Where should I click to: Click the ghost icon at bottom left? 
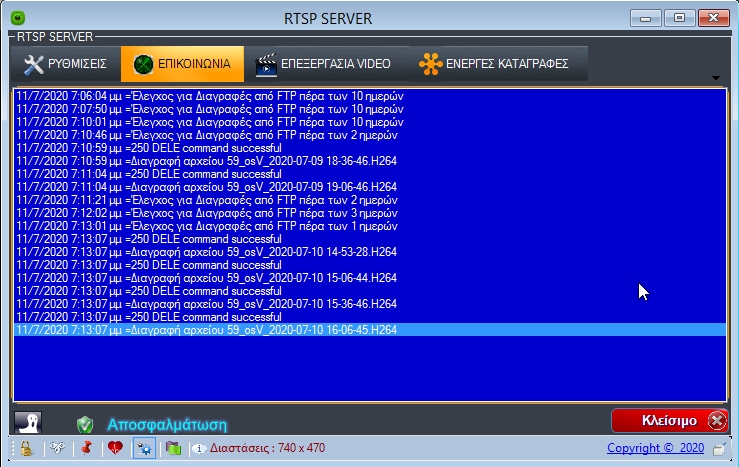point(28,423)
